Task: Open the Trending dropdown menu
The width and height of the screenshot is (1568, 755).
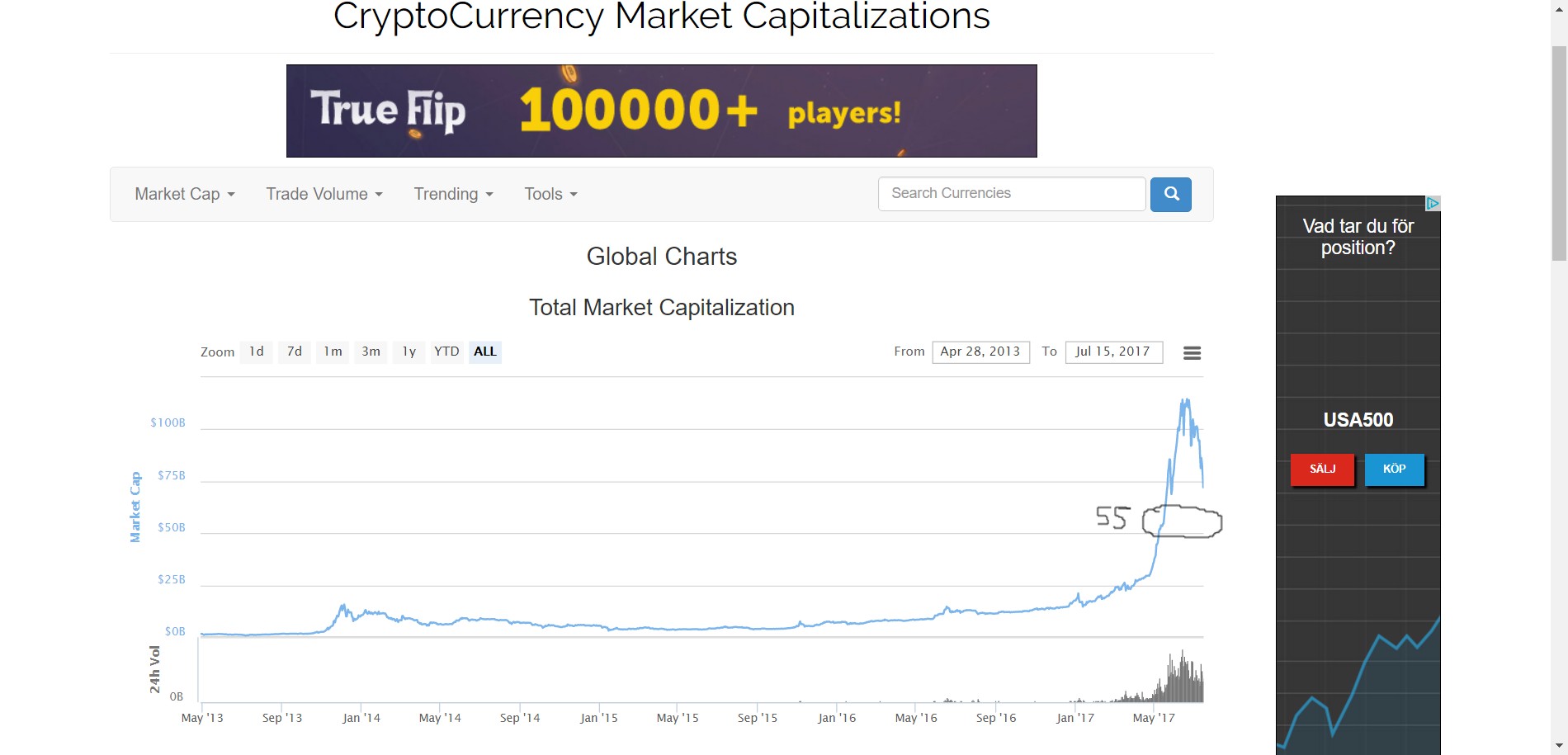Action: point(453,194)
